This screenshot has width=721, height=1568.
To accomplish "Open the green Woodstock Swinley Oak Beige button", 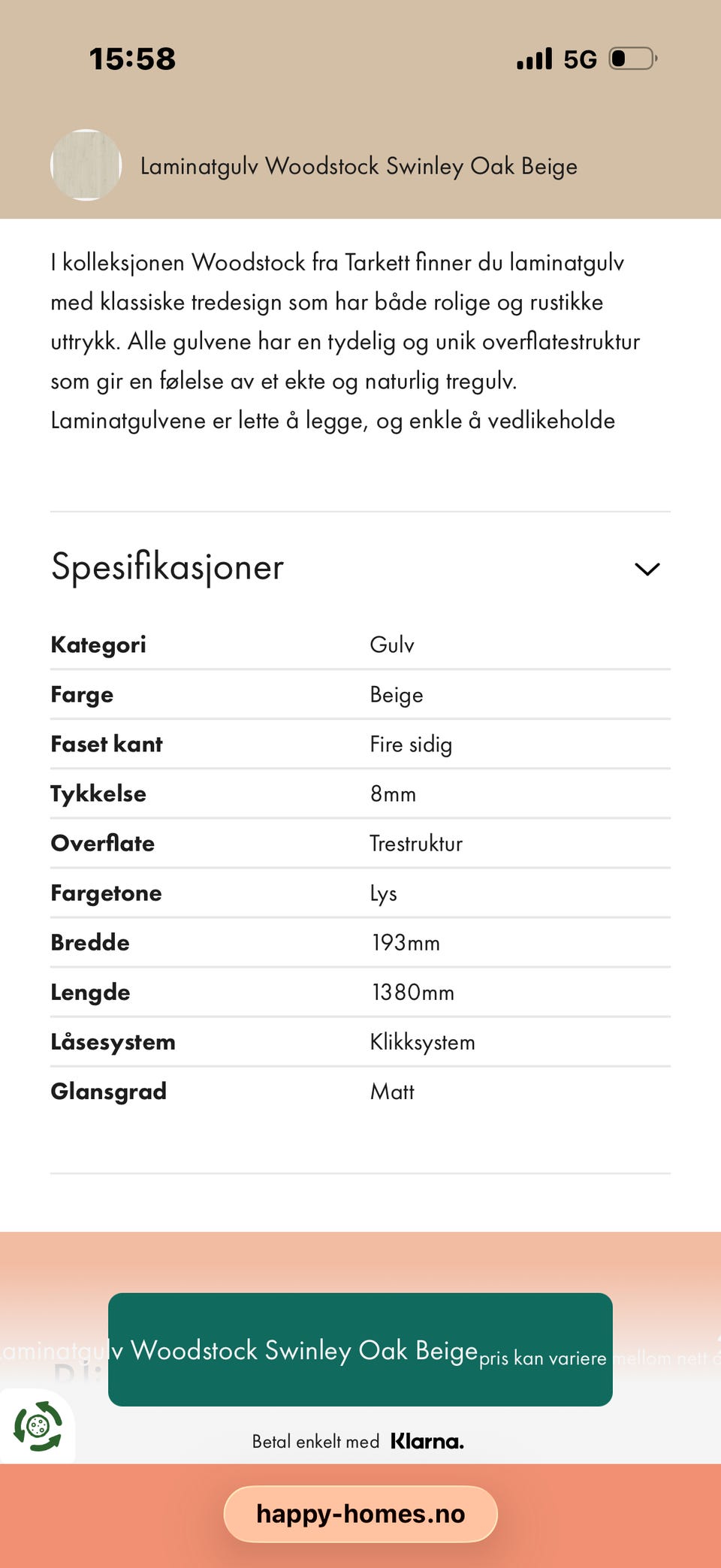I will 360,1349.
